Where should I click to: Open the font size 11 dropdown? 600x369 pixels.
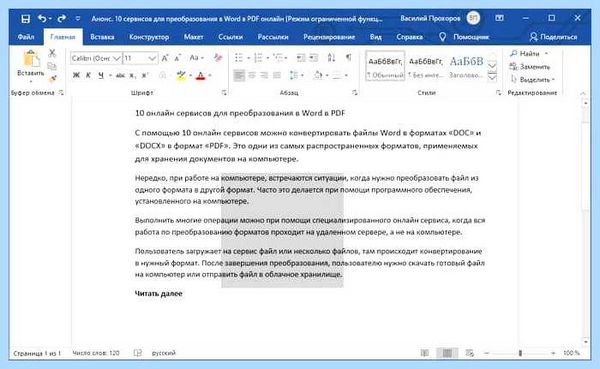[x=152, y=58]
